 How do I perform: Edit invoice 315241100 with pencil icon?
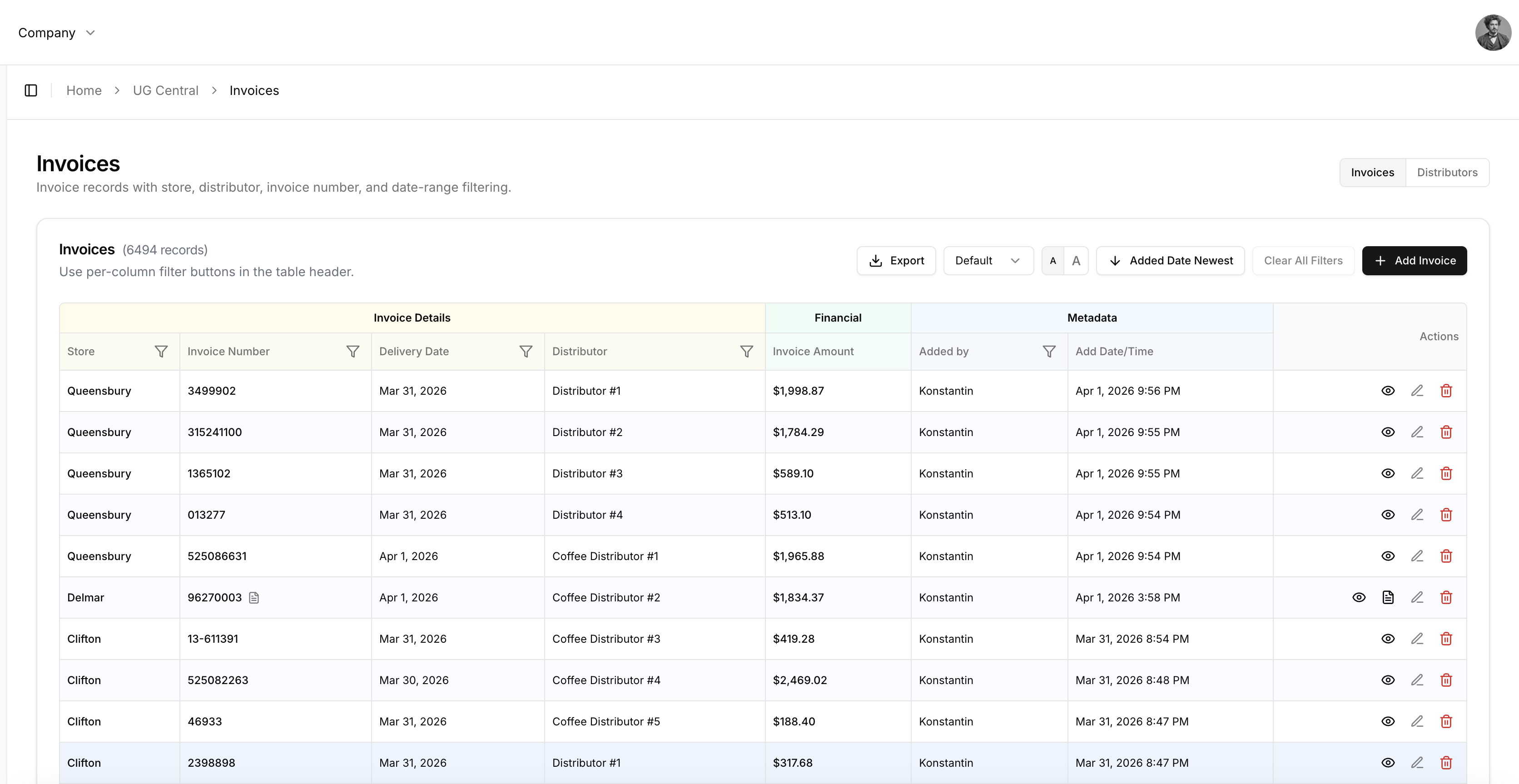pos(1417,432)
